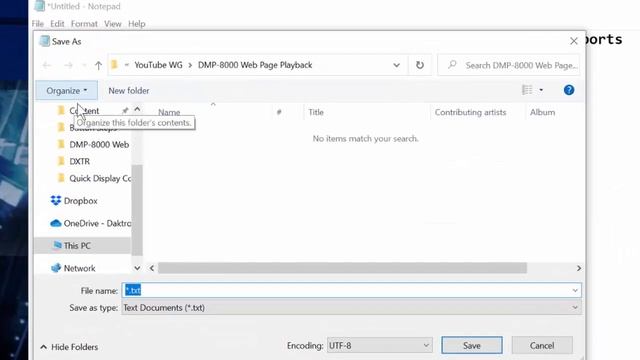Click DMP-8000 Web Page Playback breadcrumb

pyautogui.click(x=255, y=65)
